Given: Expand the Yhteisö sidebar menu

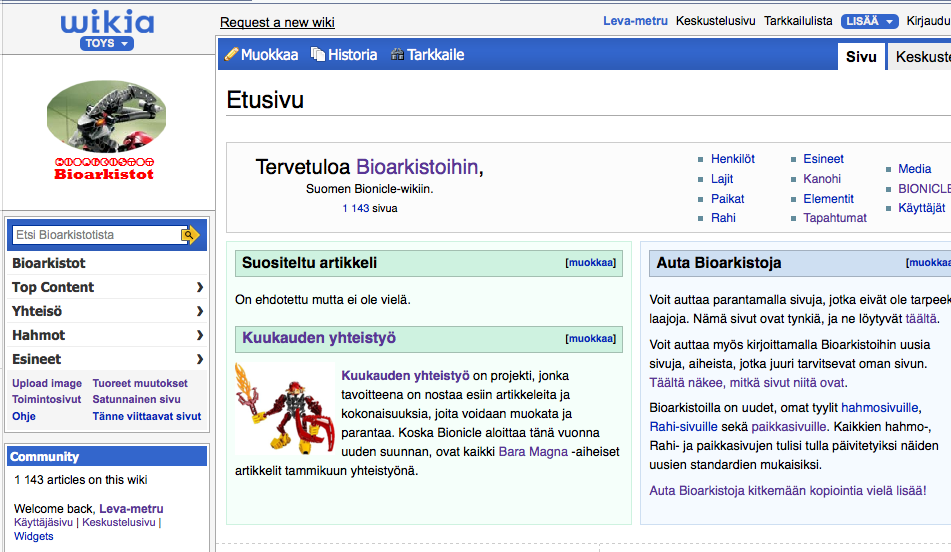Looking at the screenshot, I should point(107,311).
